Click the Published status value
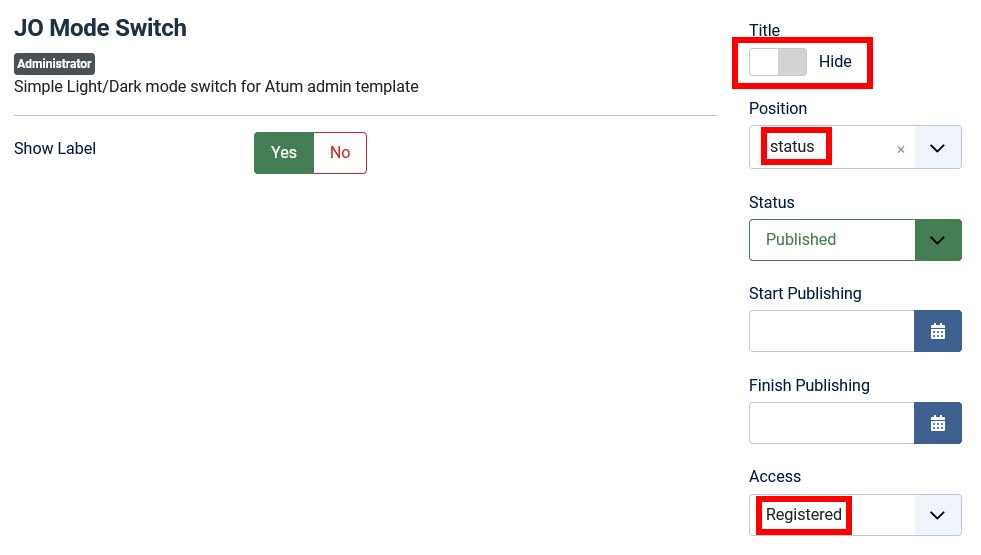This screenshot has width=981, height=555. [801, 240]
